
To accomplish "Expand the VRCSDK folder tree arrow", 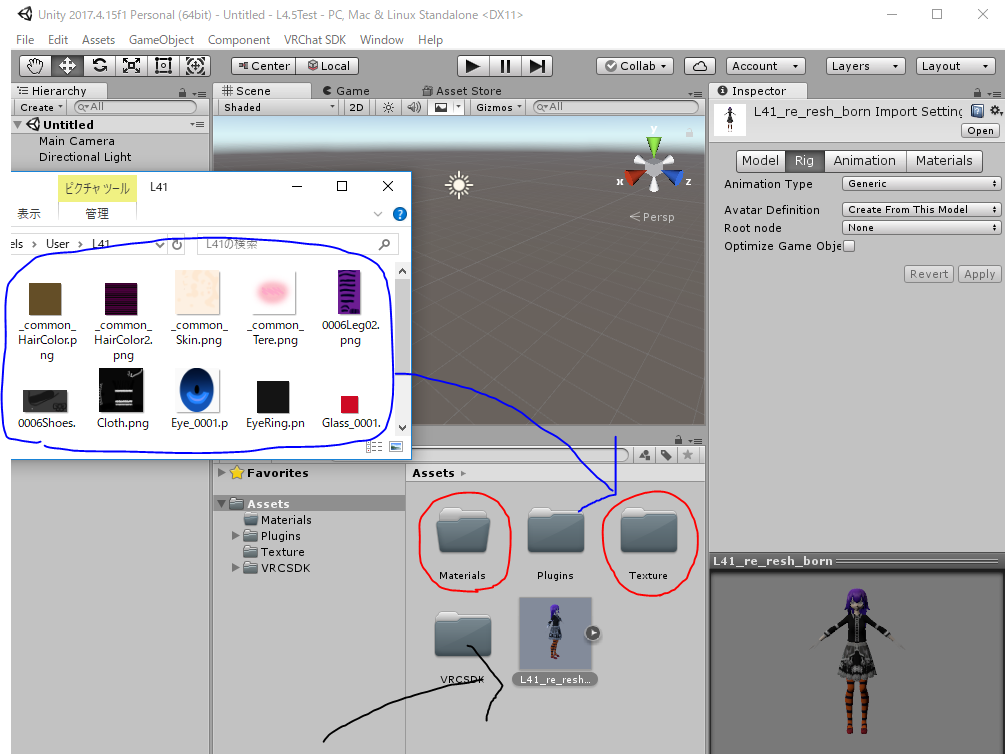I will (x=235, y=567).
